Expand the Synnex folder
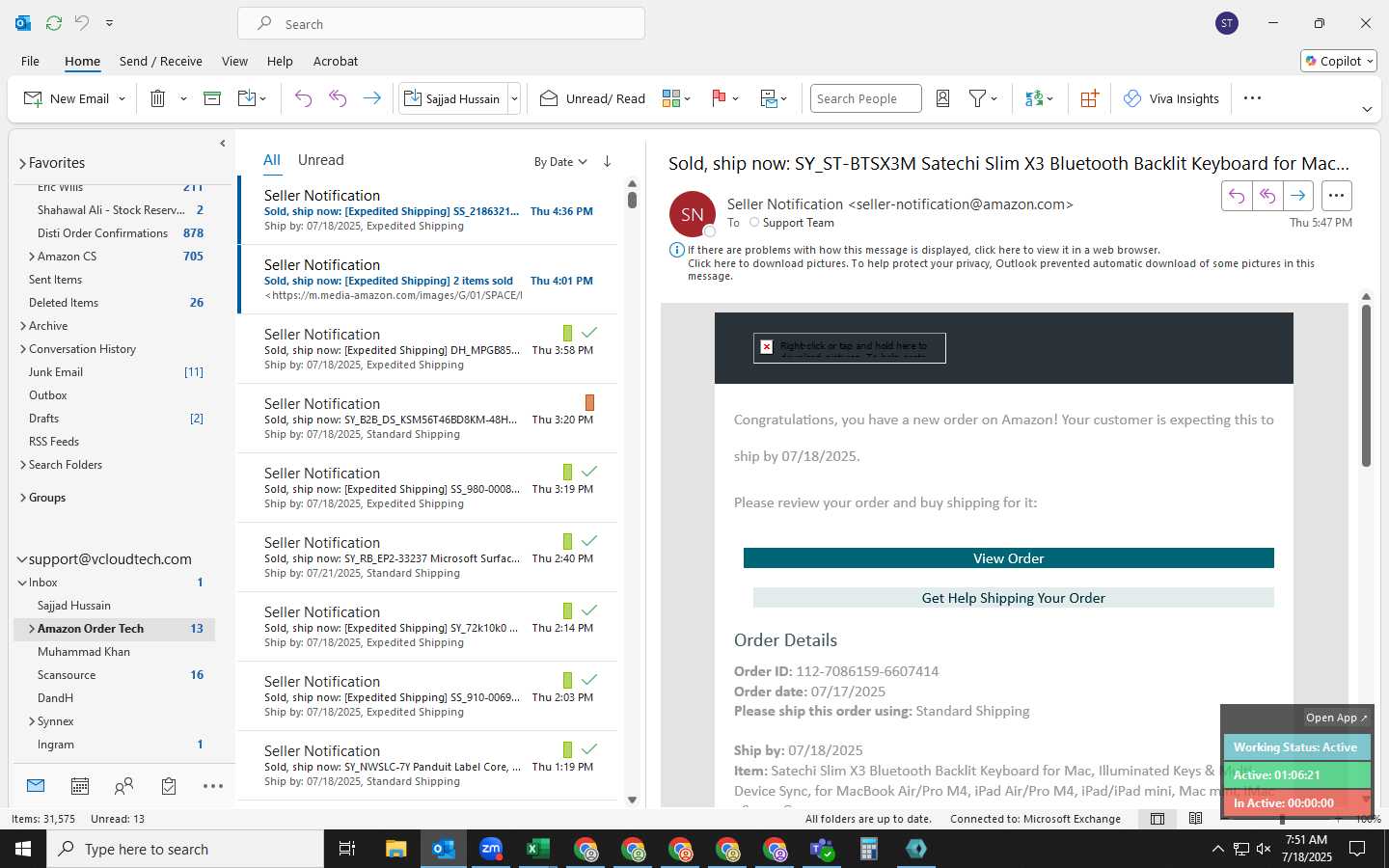 [x=32, y=721]
